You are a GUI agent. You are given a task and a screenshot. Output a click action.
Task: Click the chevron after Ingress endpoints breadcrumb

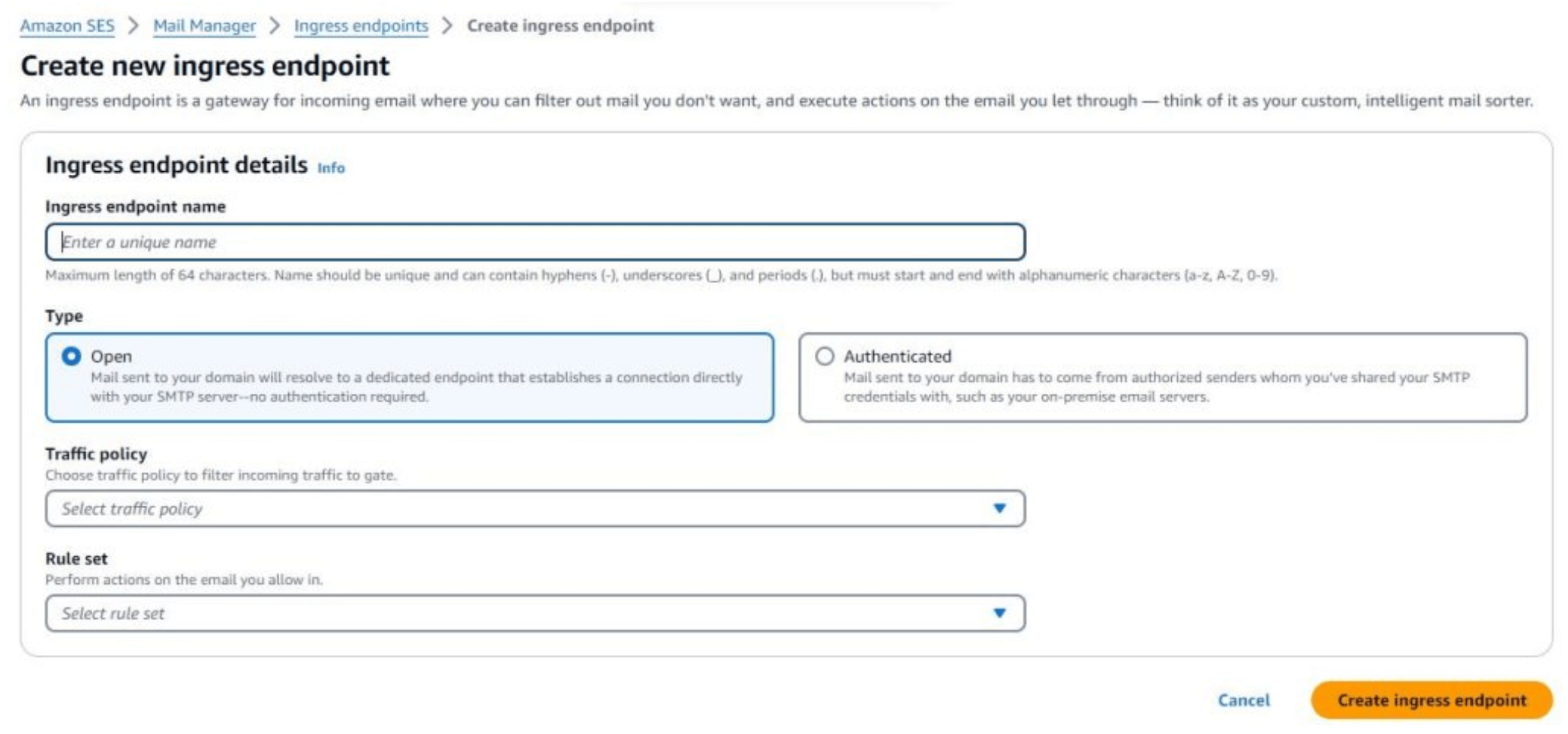click(x=447, y=26)
